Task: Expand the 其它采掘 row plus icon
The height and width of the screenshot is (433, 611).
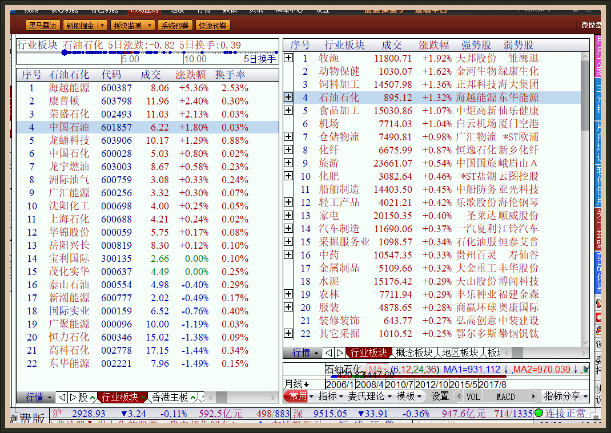Action: (288, 333)
